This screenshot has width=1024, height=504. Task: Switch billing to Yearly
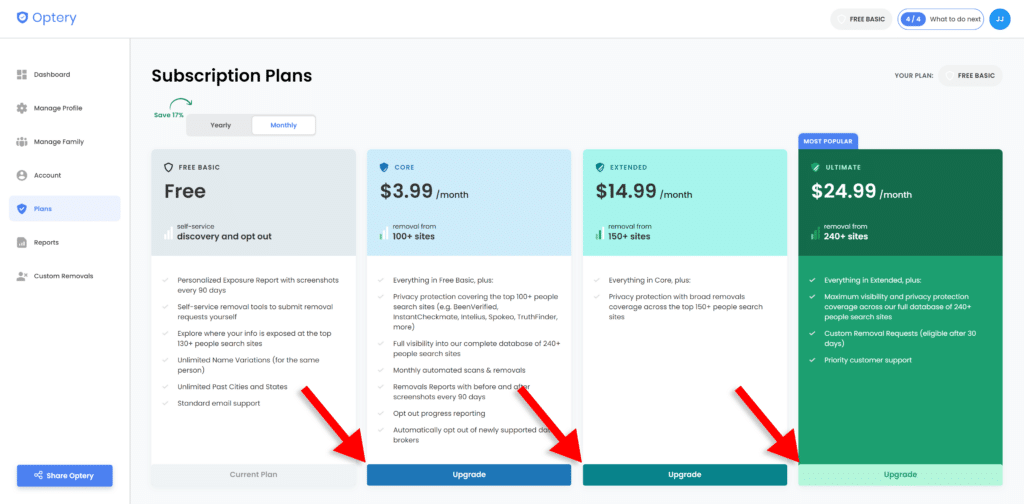[x=220, y=125]
